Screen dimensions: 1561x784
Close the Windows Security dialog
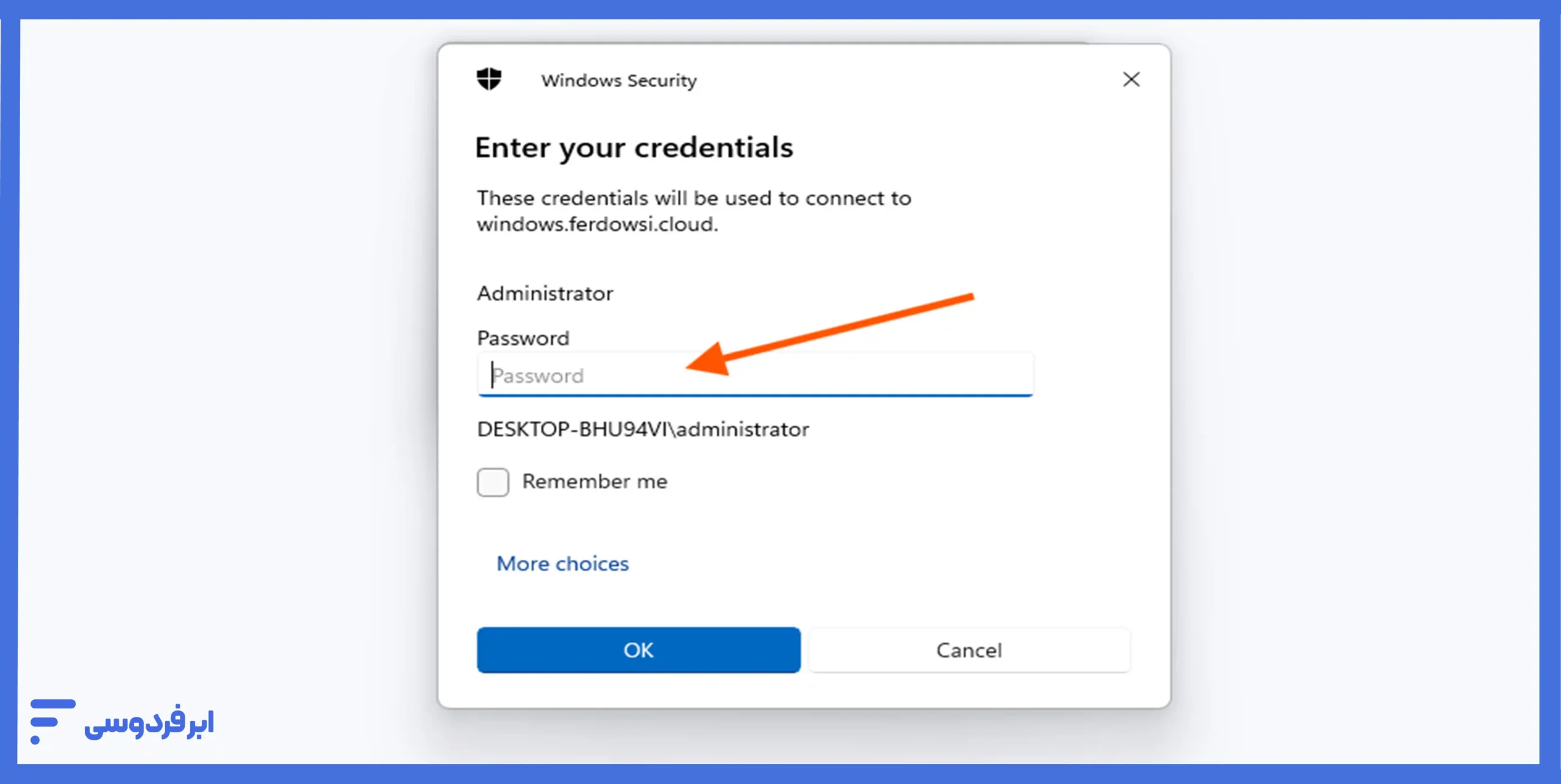pyautogui.click(x=1131, y=79)
